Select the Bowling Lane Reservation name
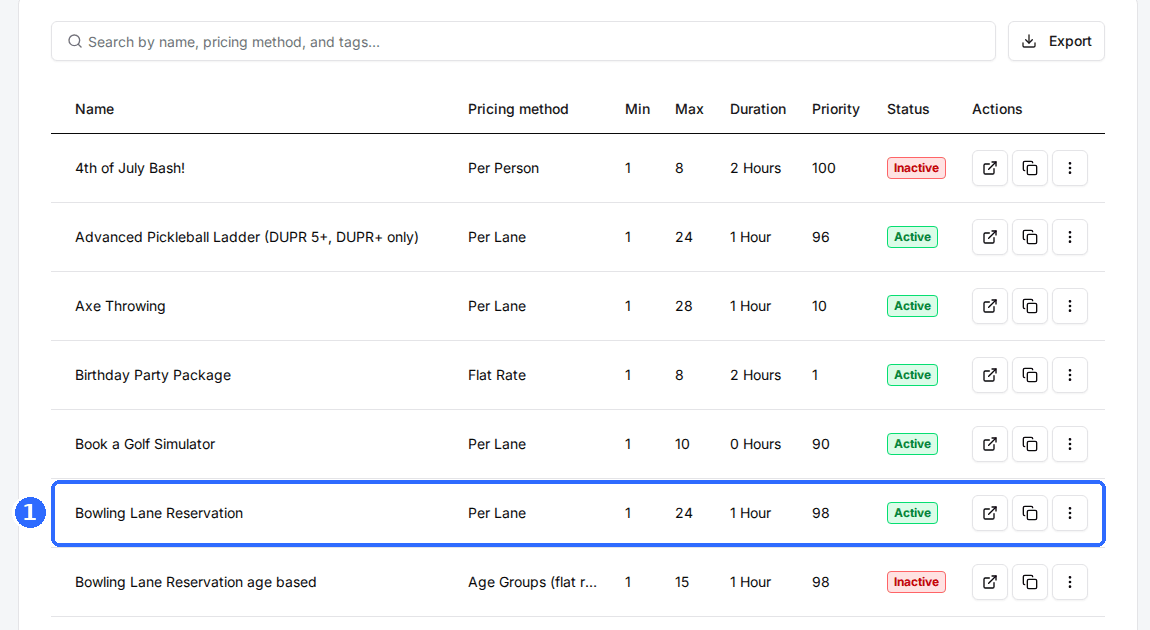This screenshot has width=1150, height=630. click(158, 513)
